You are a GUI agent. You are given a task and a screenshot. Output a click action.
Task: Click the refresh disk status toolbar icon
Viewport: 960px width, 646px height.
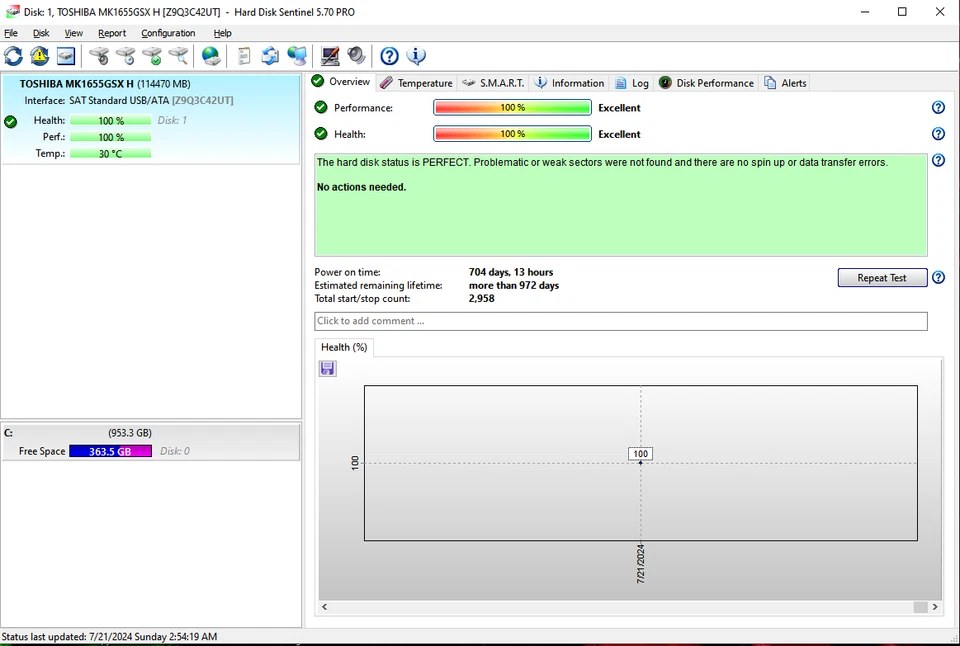13,56
